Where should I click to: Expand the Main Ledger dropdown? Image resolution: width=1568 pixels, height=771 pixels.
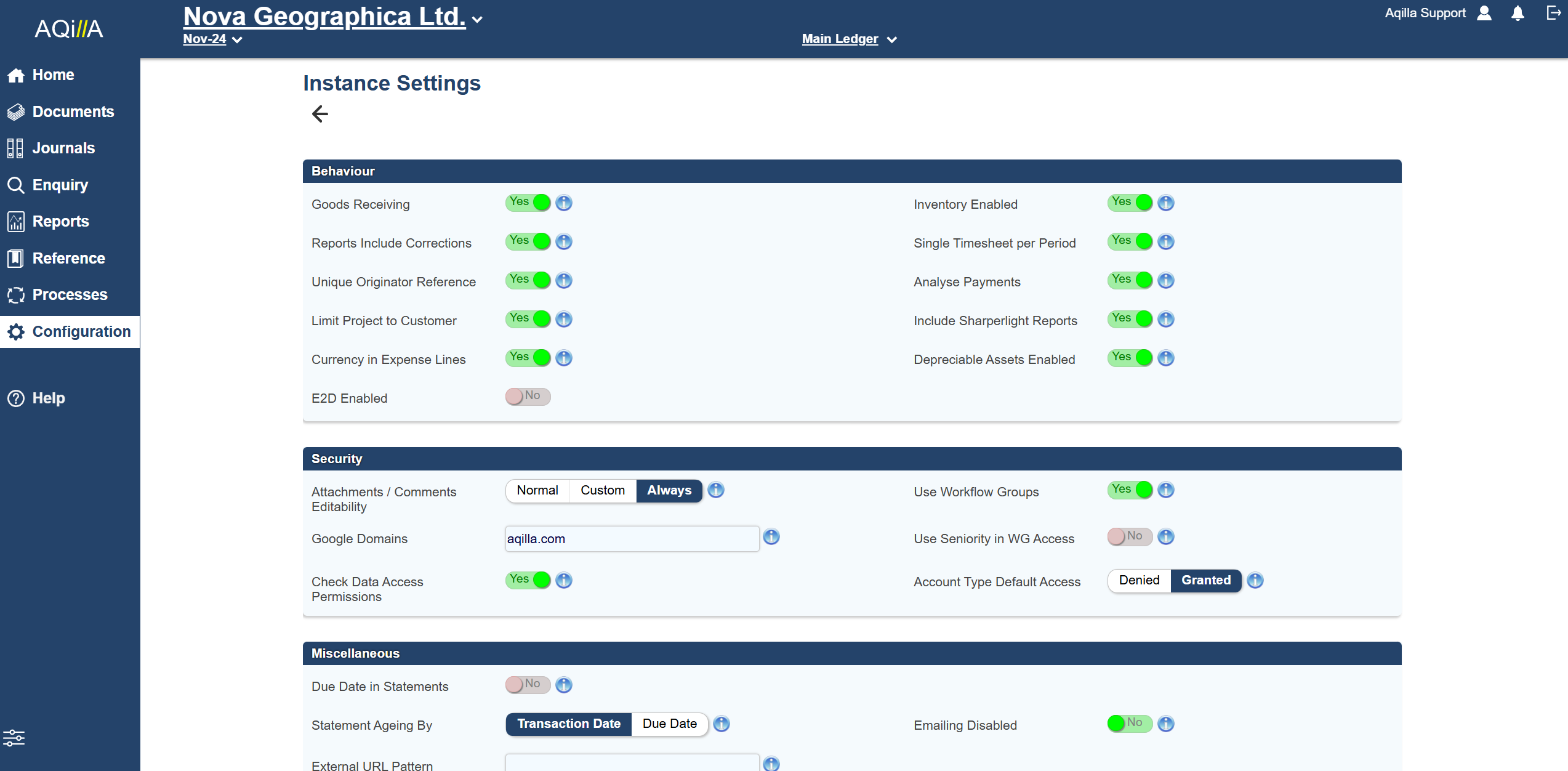click(x=849, y=39)
